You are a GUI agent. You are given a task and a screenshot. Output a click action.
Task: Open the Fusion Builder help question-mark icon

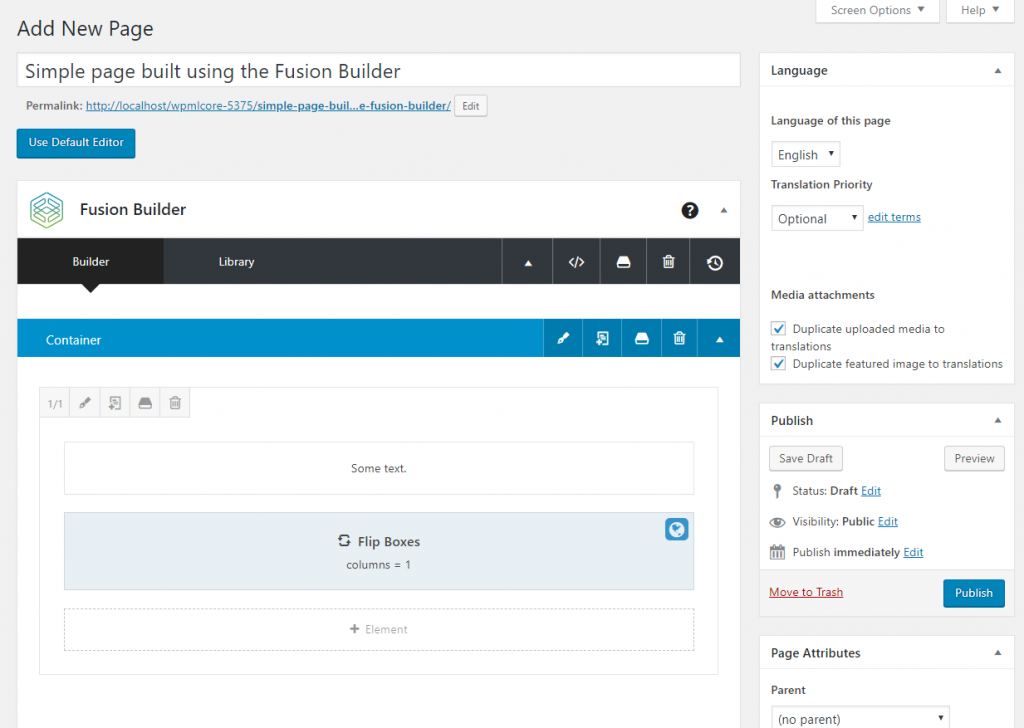click(690, 210)
